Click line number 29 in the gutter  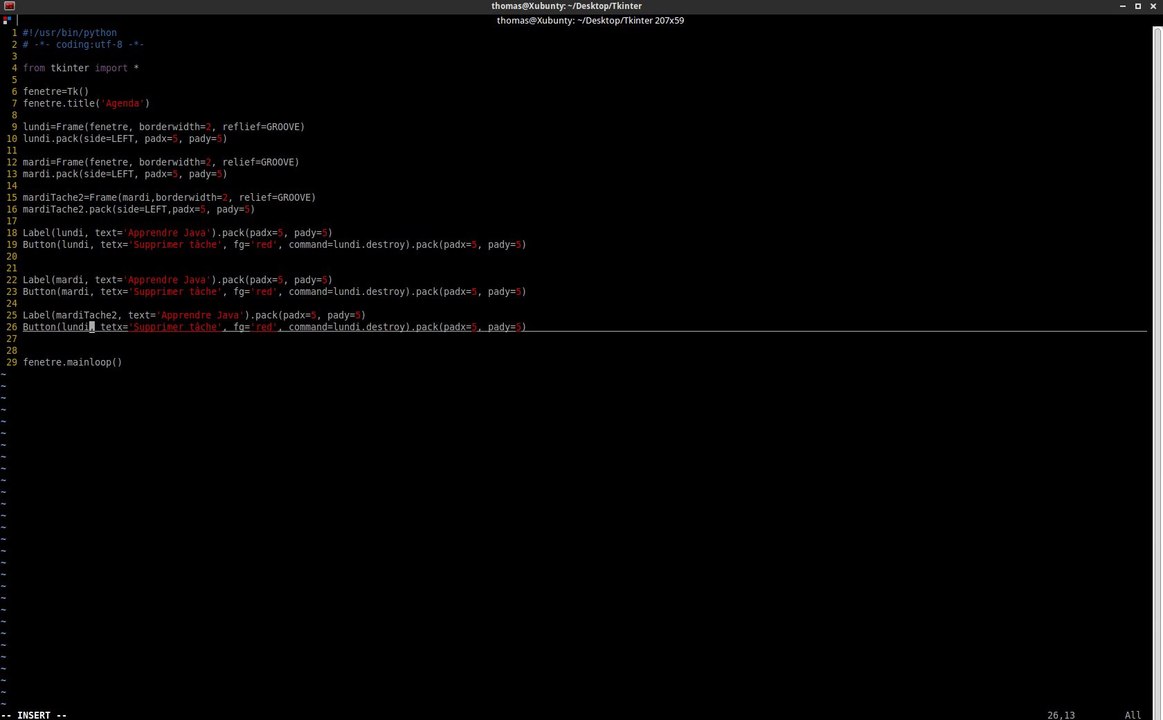point(12,363)
